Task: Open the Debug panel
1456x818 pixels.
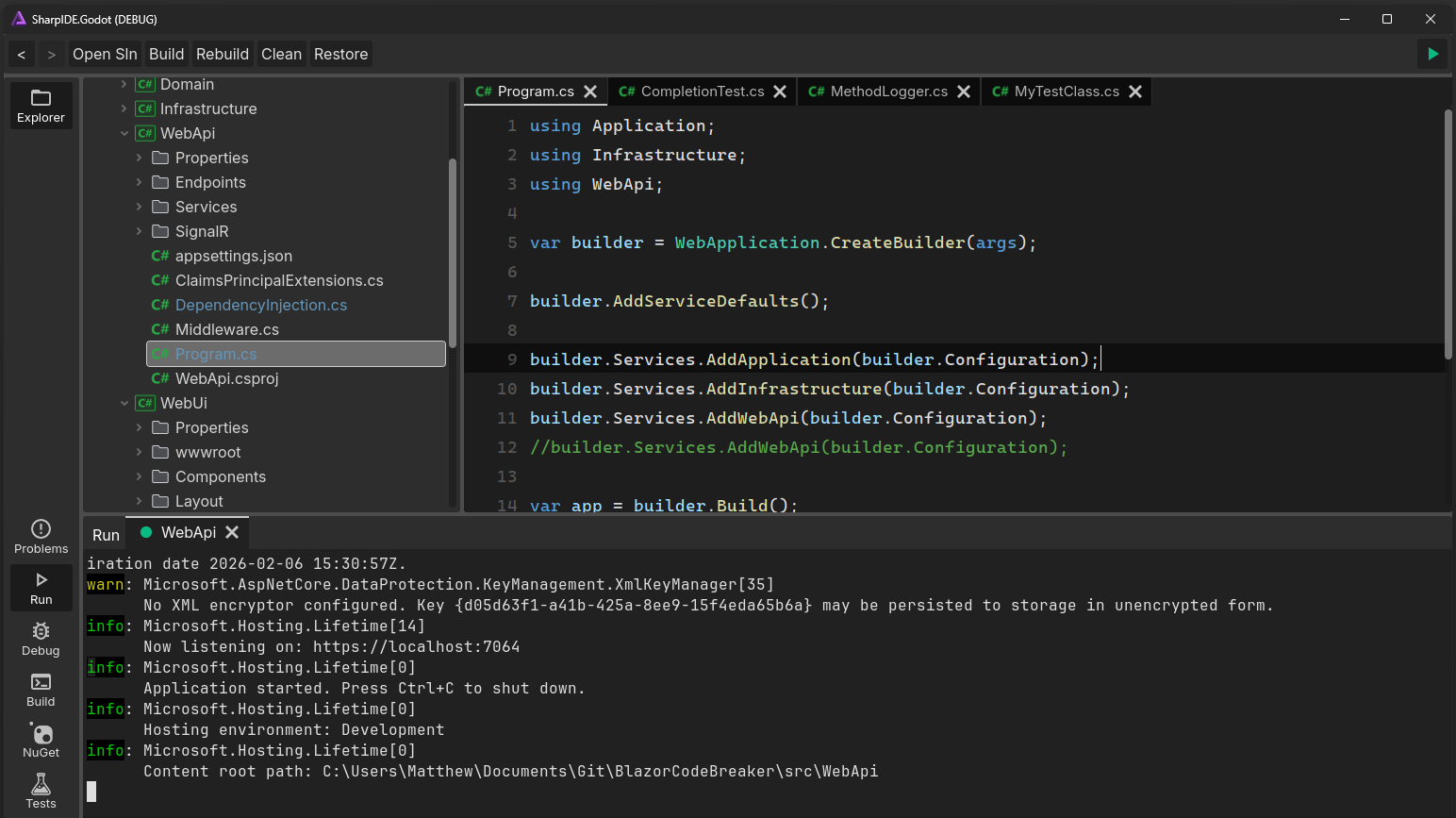Action: pos(41,639)
